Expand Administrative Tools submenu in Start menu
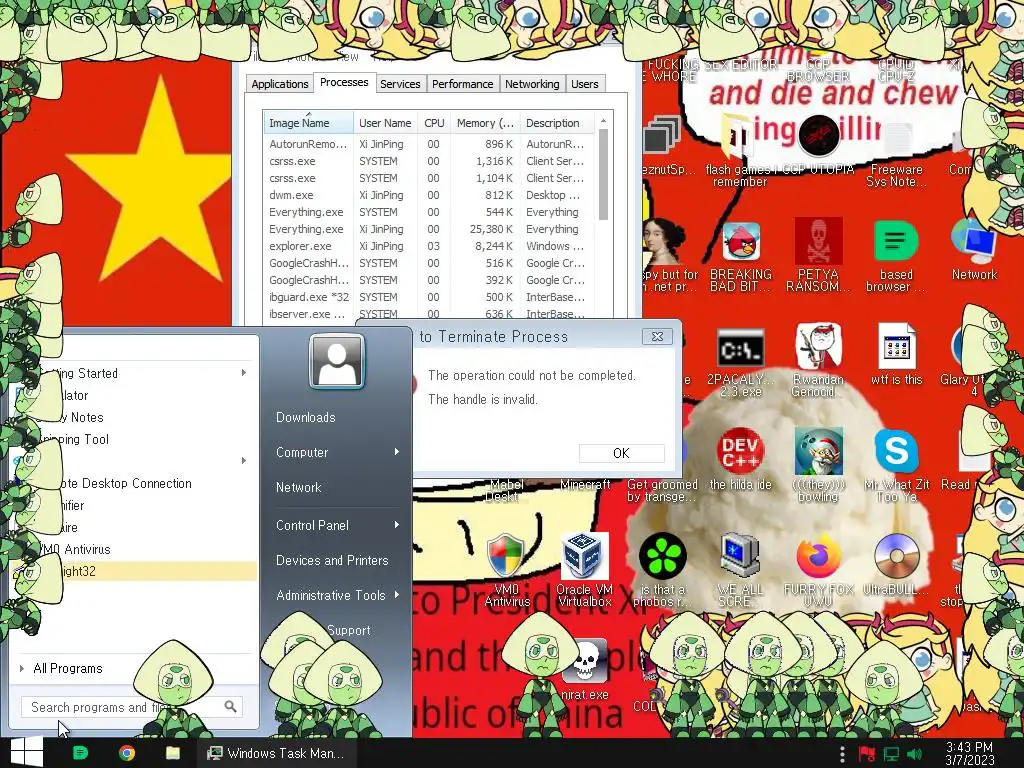Viewport: 1024px width, 768px height. click(x=396, y=595)
